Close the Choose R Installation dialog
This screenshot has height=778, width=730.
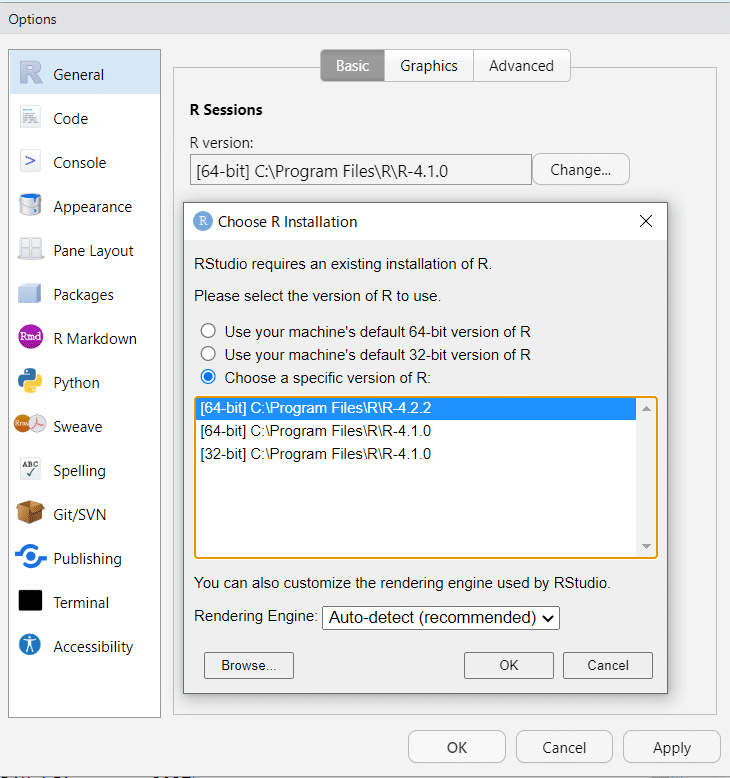(x=646, y=221)
